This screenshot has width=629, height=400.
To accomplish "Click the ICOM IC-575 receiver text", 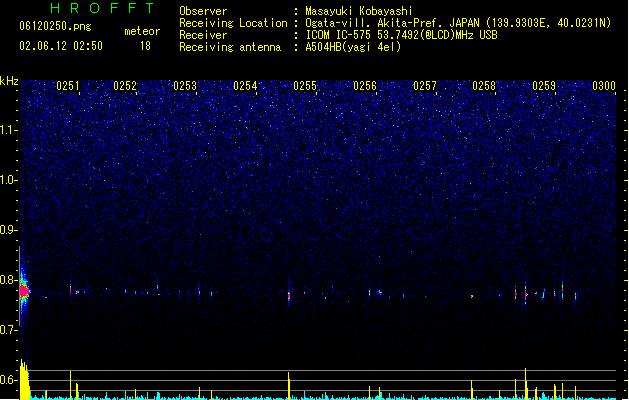I will pos(401,35).
